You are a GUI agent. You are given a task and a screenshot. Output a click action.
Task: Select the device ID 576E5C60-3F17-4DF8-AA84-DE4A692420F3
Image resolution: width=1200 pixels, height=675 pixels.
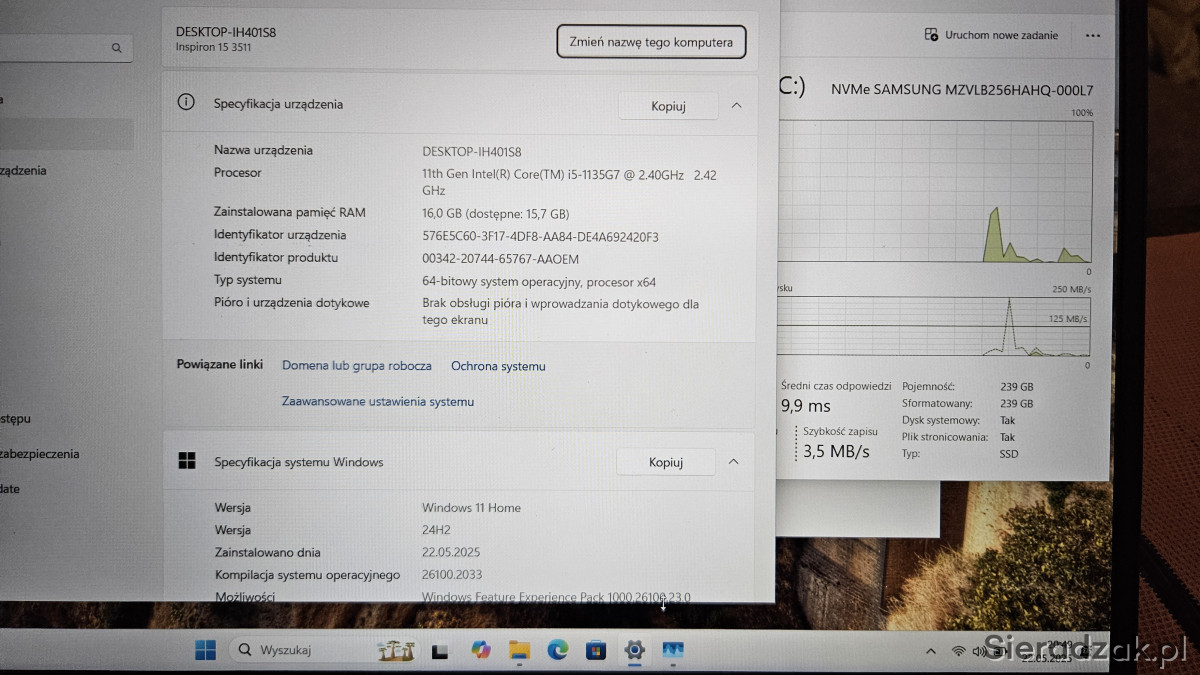(540, 237)
